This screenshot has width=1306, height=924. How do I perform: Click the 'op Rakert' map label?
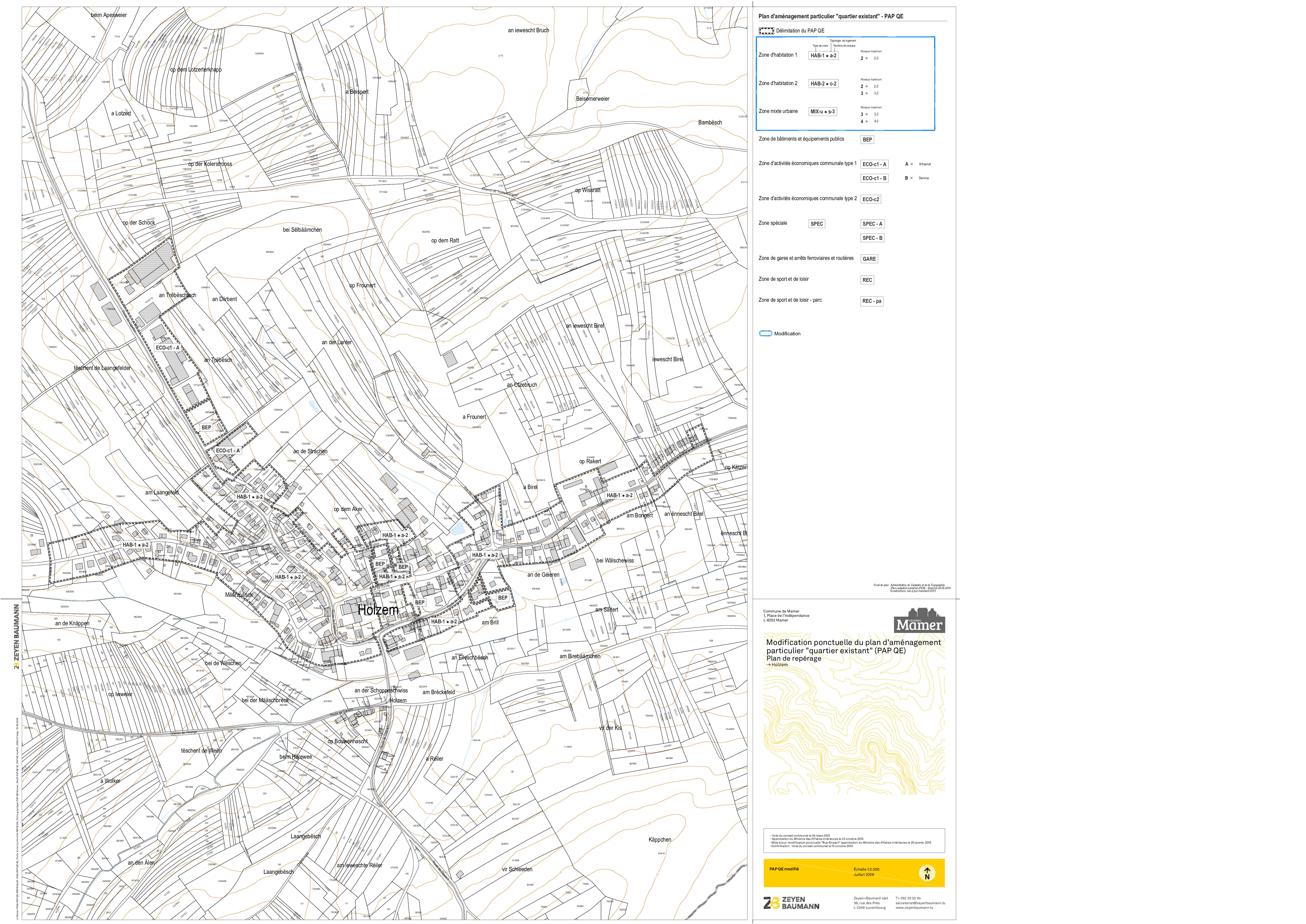click(x=590, y=461)
